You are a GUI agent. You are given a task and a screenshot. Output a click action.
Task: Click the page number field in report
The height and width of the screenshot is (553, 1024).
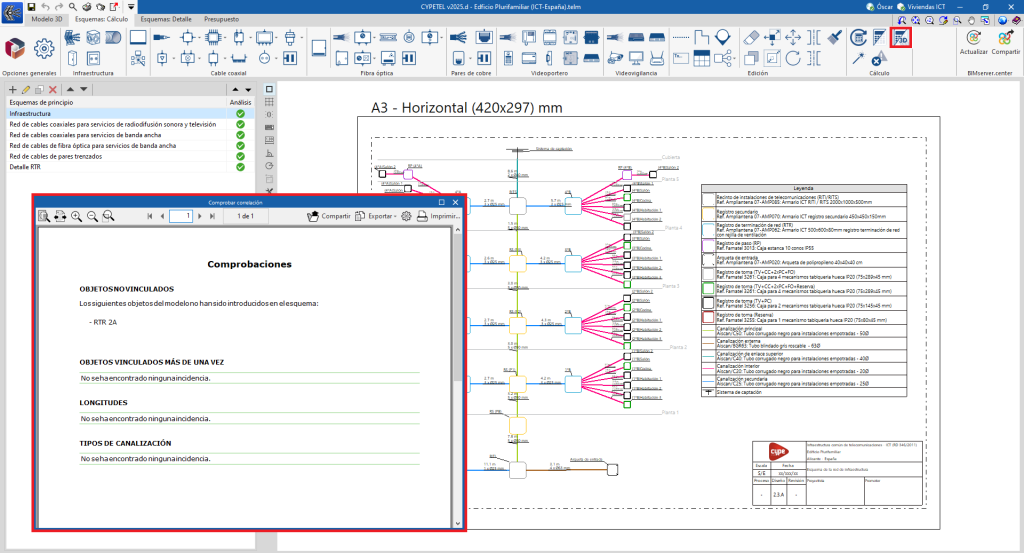[180, 216]
